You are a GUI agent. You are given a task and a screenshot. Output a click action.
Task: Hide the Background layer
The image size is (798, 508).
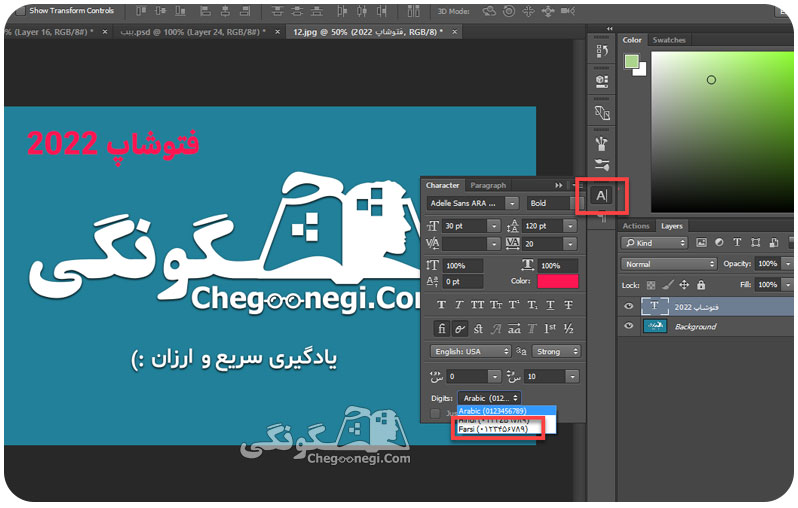[x=629, y=326]
